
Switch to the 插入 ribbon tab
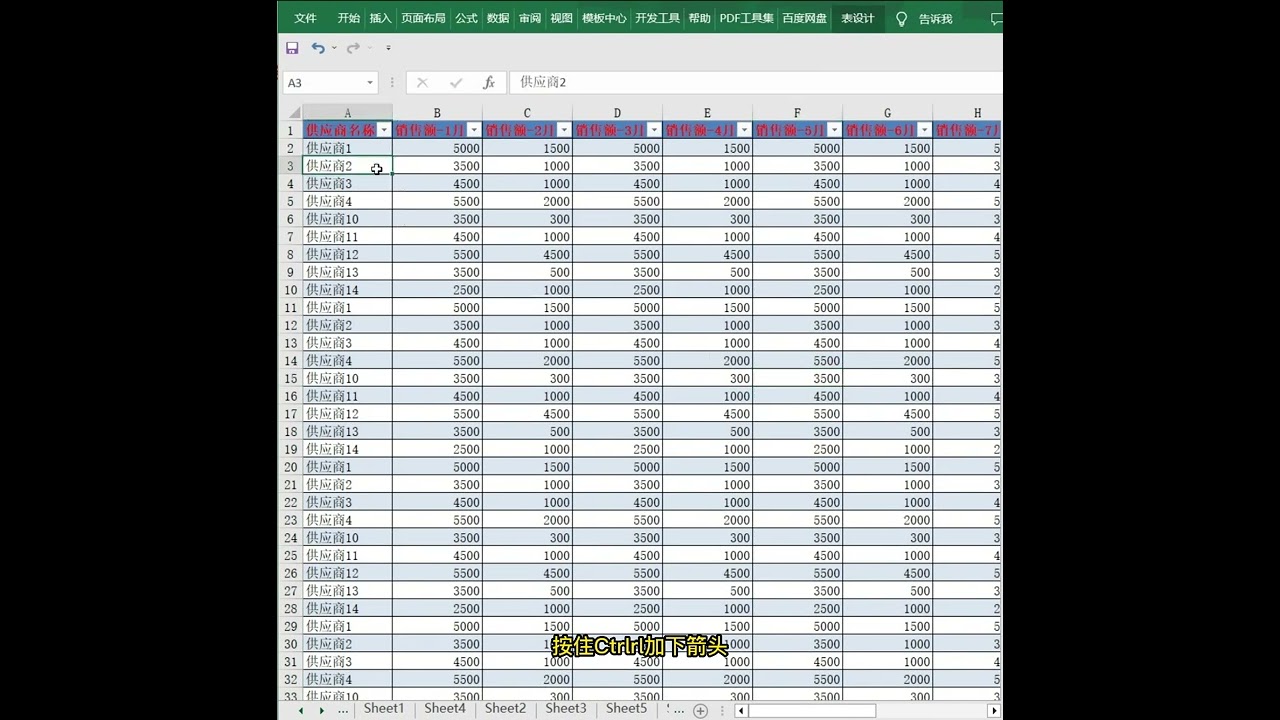[x=380, y=18]
